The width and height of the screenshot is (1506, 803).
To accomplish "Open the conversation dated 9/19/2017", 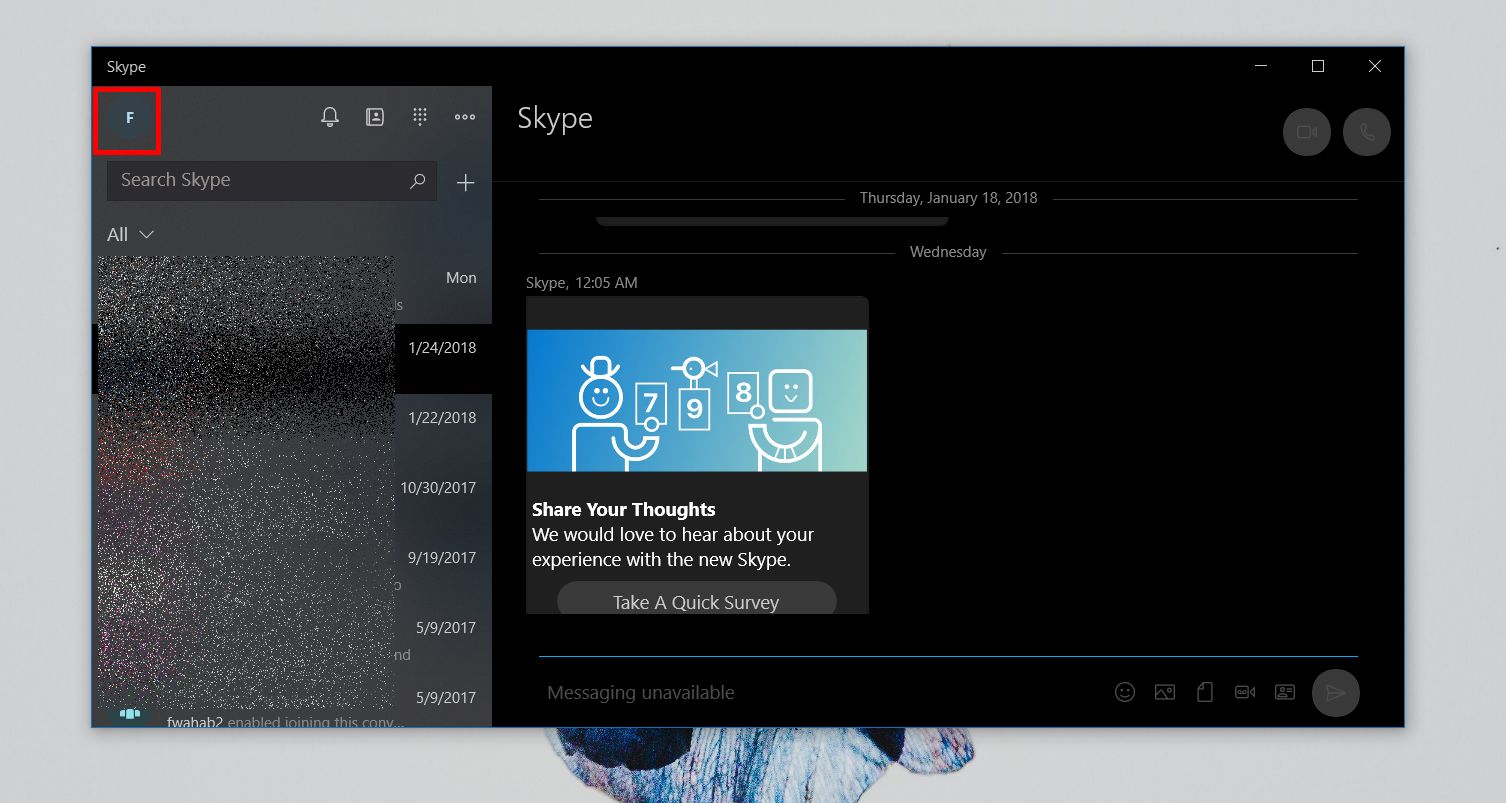I will 292,569.
